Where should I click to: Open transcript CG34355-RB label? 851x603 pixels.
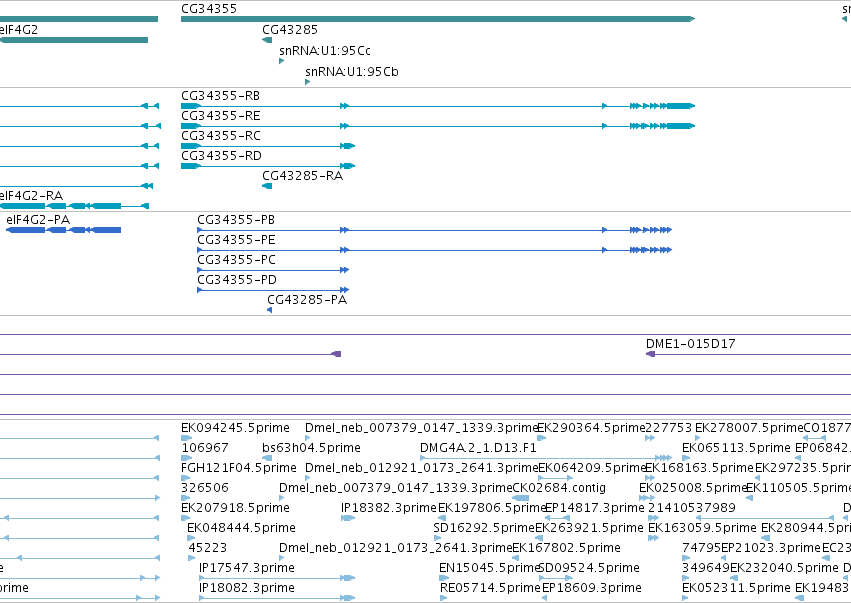(x=220, y=96)
